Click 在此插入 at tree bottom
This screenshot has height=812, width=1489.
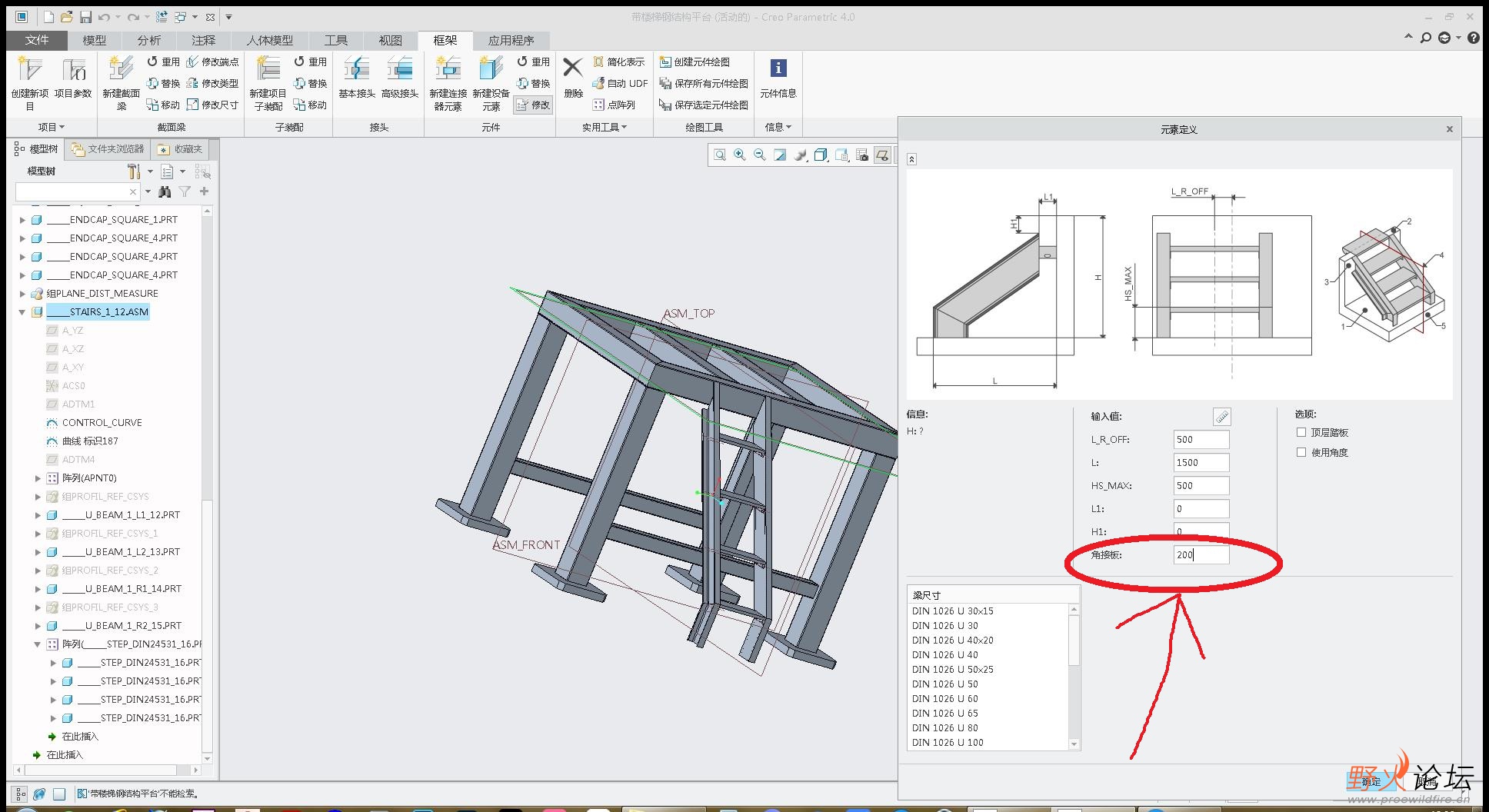click(65, 755)
